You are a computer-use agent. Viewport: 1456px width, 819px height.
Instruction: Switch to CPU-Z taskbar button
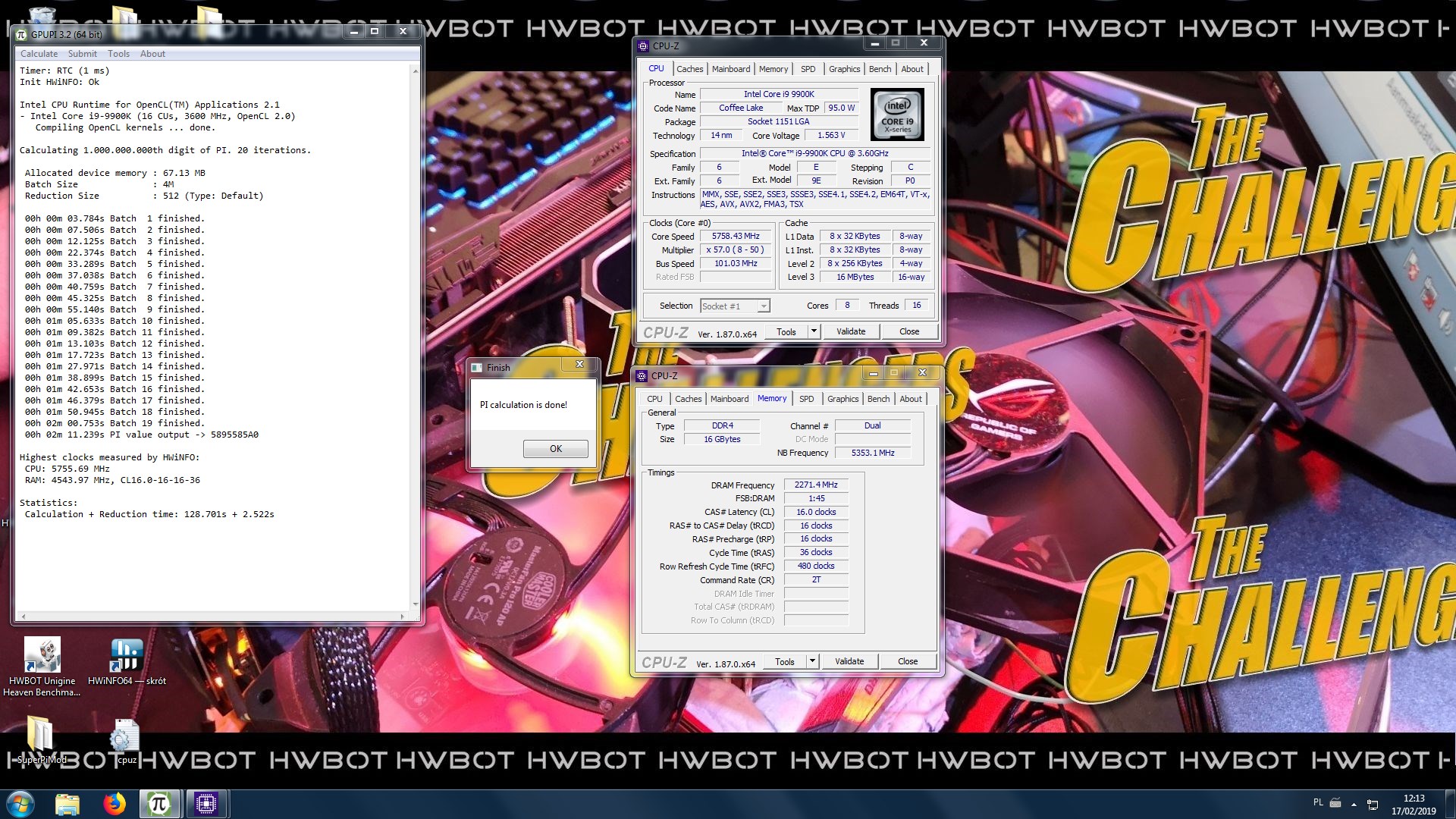[206, 803]
